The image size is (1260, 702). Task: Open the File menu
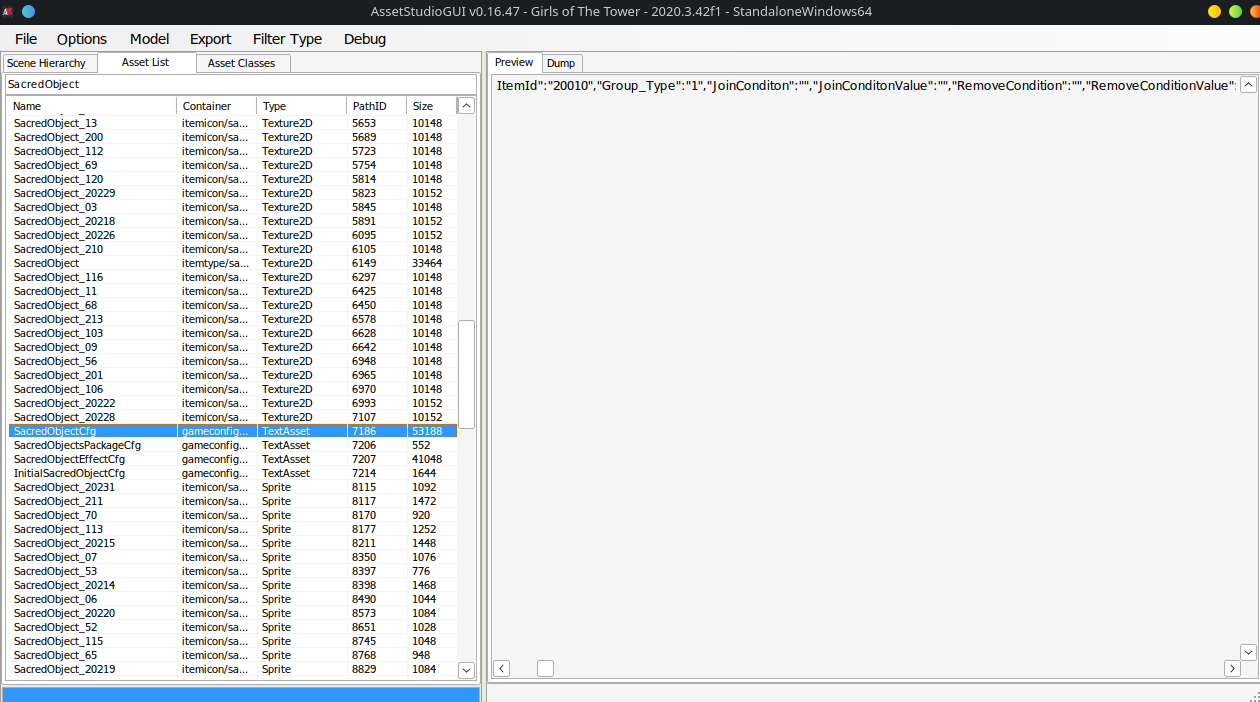click(26, 39)
